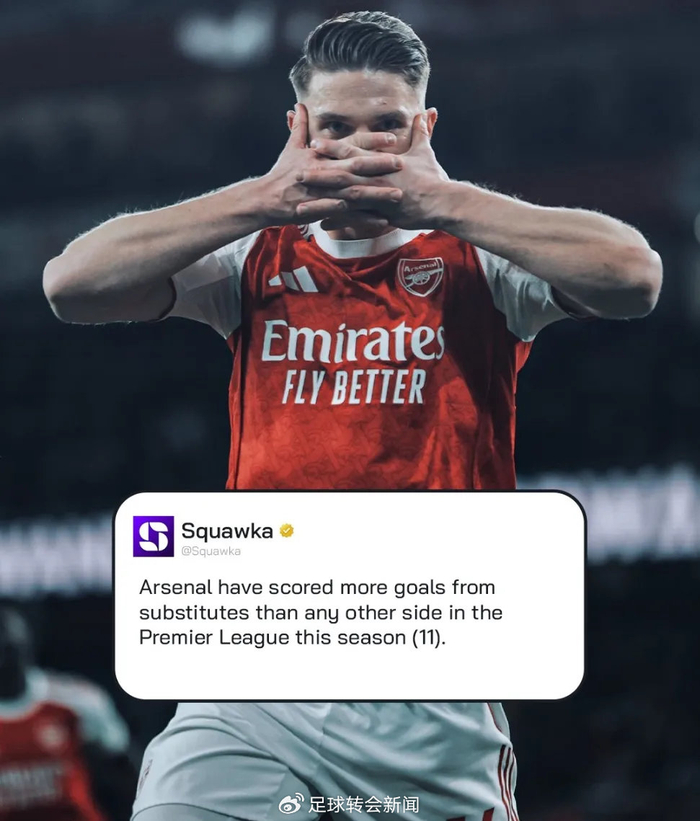Click the word 'substitutes' in the tweet
This screenshot has height=821, width=700.
pos(194,613)
